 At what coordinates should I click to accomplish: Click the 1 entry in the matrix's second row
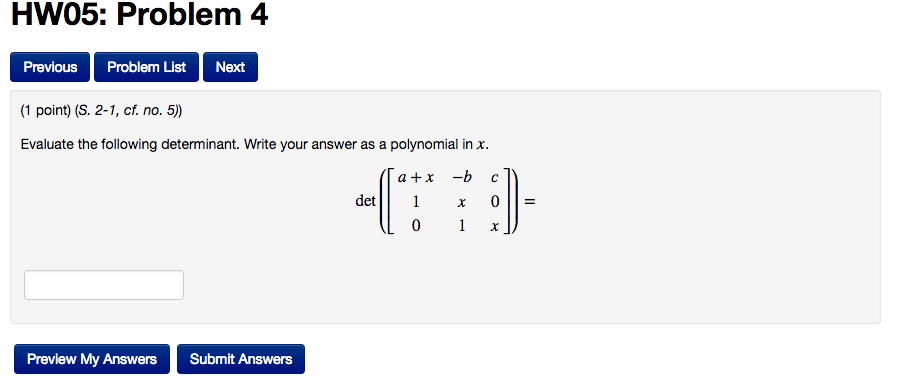pyautogui.click(x=416, y=202)
